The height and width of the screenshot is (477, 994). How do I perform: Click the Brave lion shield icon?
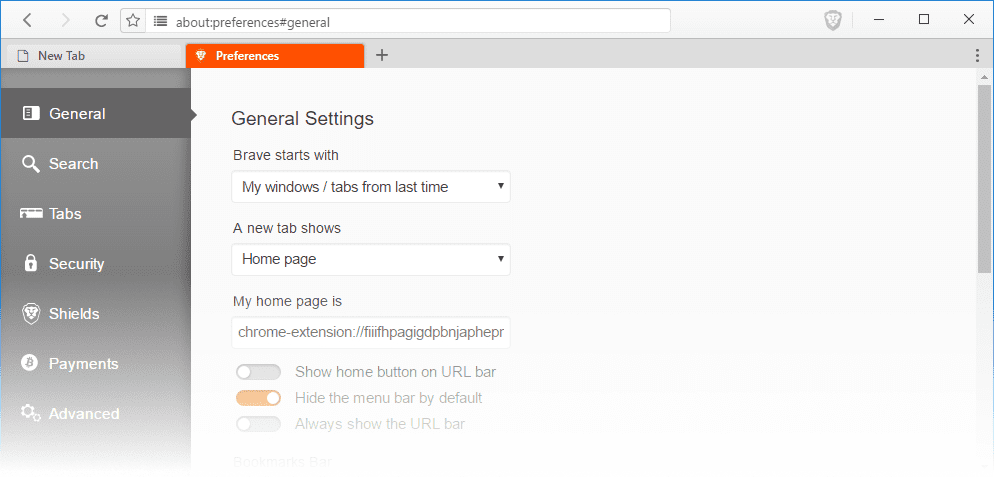(832, 20)
